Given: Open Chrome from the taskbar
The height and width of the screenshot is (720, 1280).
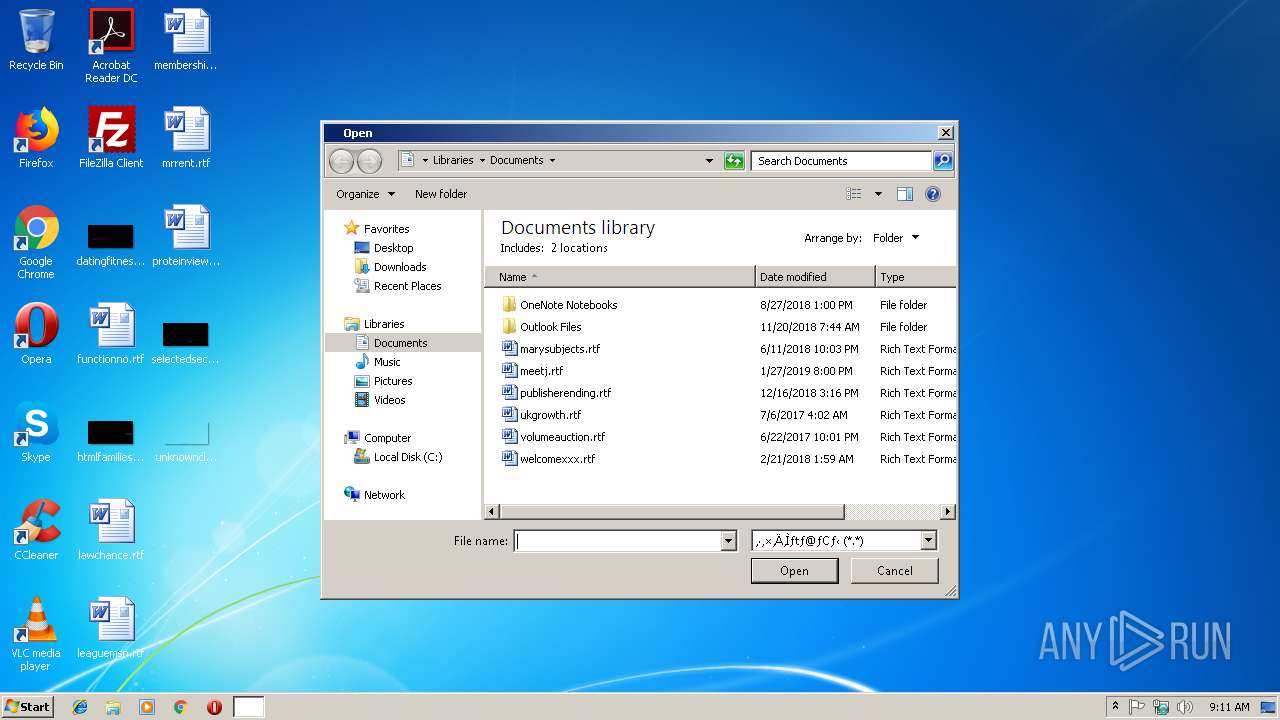Looking at the screenshot, I should click(181, 707).
